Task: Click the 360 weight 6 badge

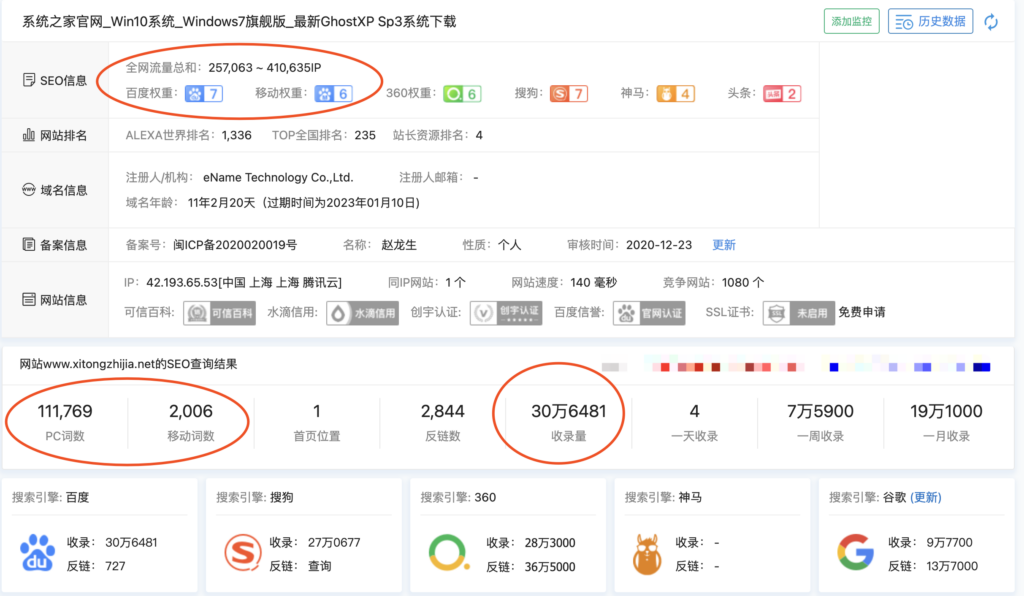Action: coord(462,93)
